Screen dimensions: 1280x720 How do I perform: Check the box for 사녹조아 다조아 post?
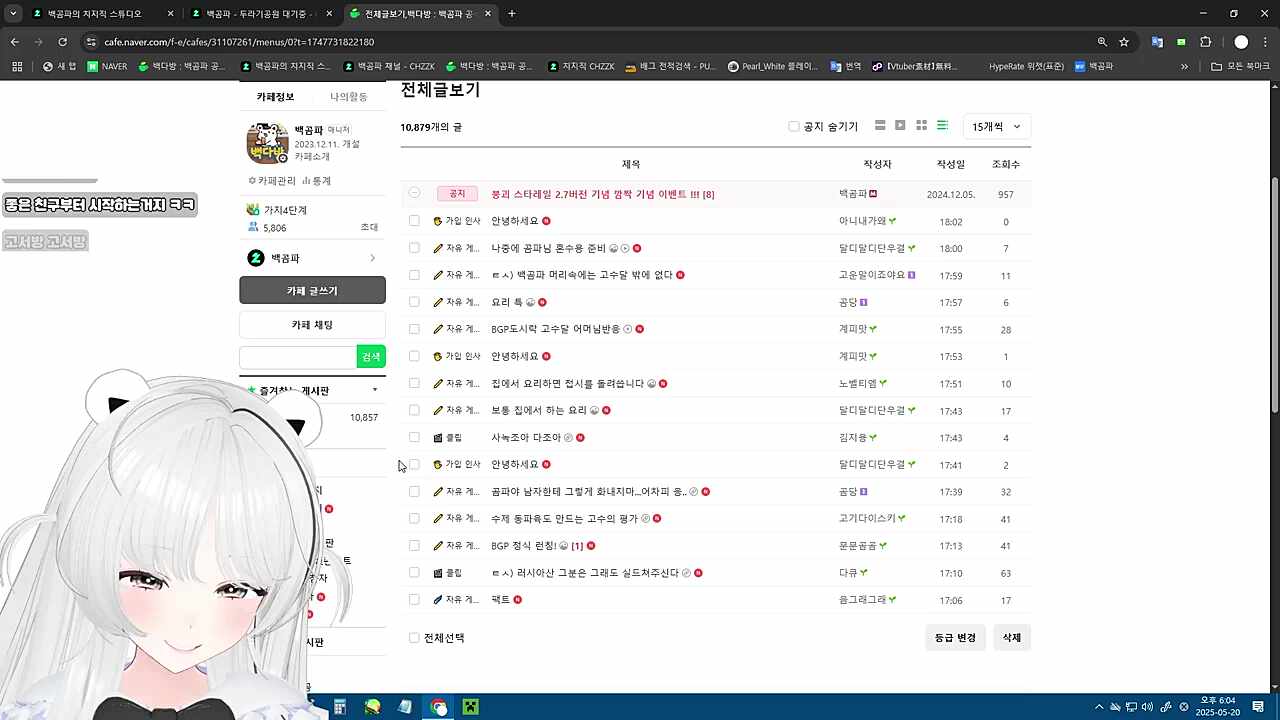tap(414, 437)
